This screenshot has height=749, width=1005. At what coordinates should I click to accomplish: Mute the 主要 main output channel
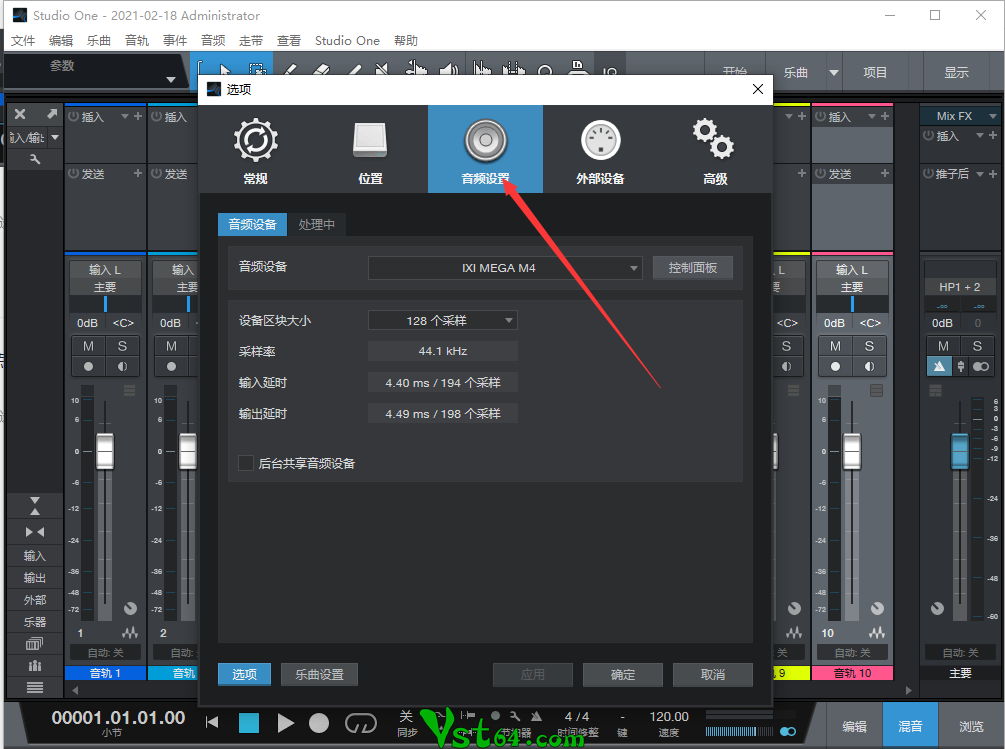click(x=943, y=346)
